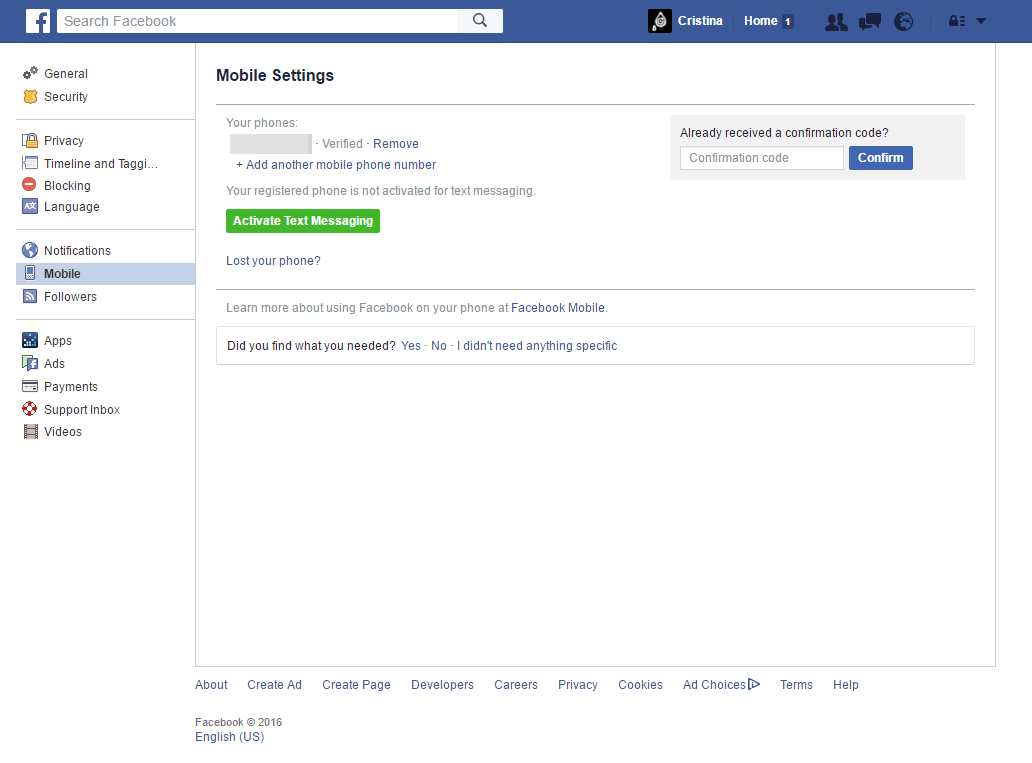Open the About footer link
The height and width of the screenshot is (763, 1032).
coord(211,685)
